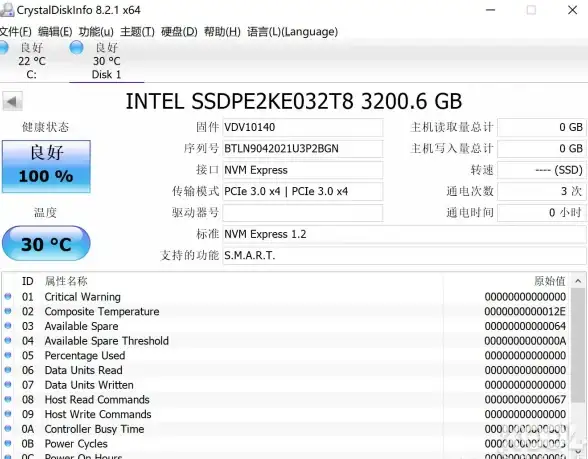Open the 编辑(E) menu
The height and width of the screenshot is (459, 588).
(x=55, y=32)
